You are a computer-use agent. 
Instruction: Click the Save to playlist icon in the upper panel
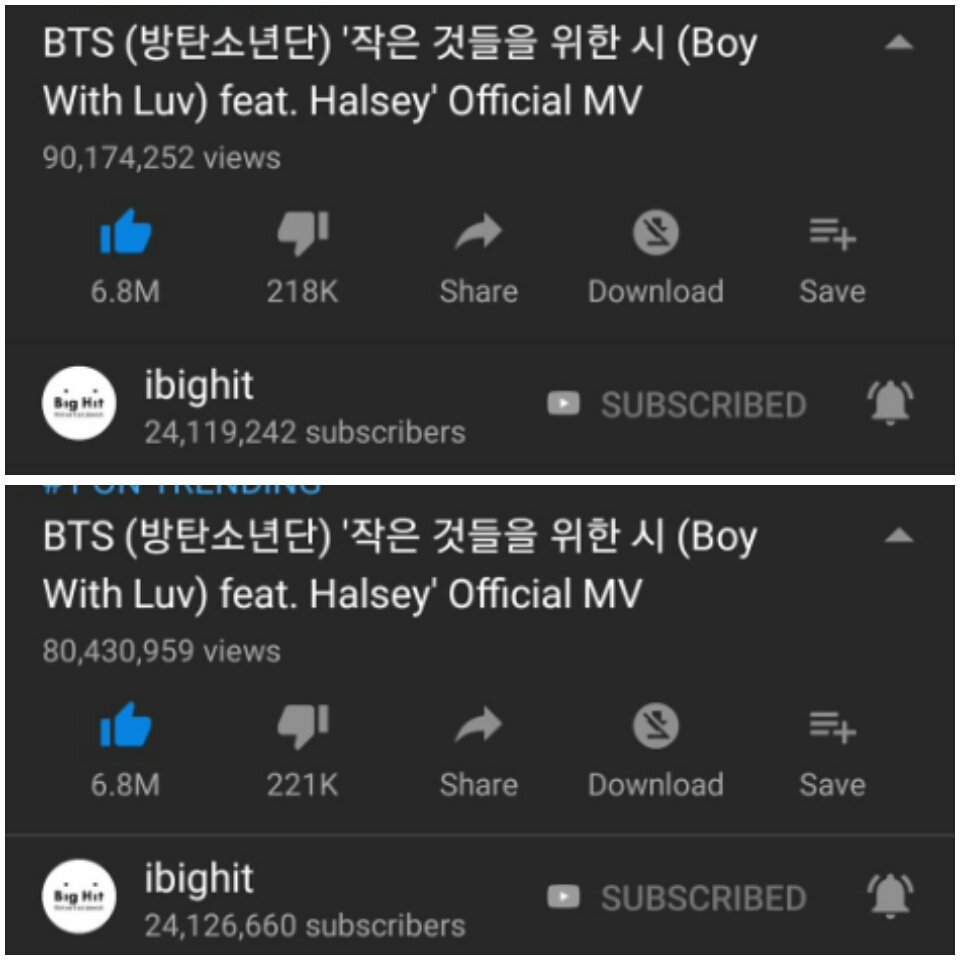tap(833, 234)
